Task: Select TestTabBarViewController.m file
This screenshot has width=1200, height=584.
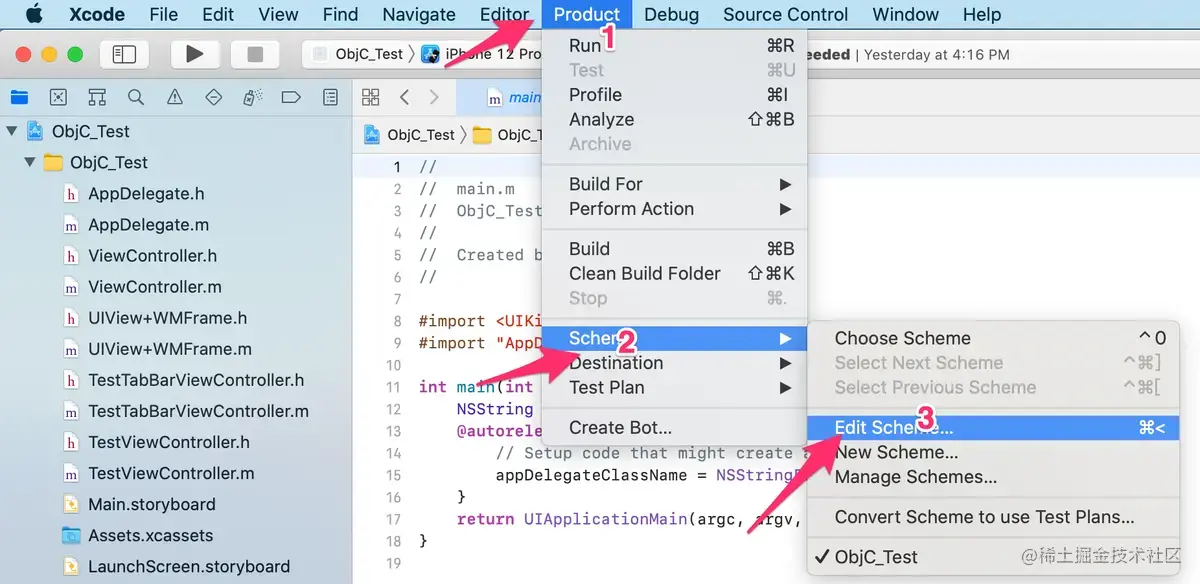Action: [198, 411]
